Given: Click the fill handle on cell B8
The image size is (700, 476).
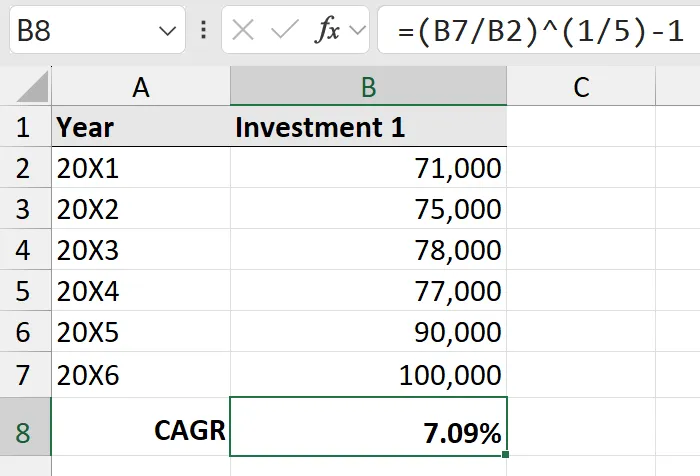Looking at the screenshot, I should (x=505, y=455).
